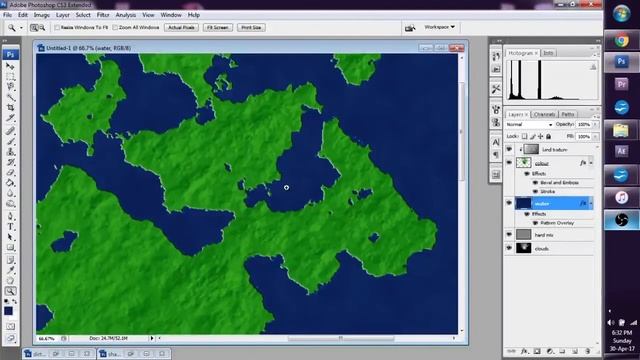
Task: Open the Workspace dropdown
Action: pyautogui.click(x=439, y=27)
